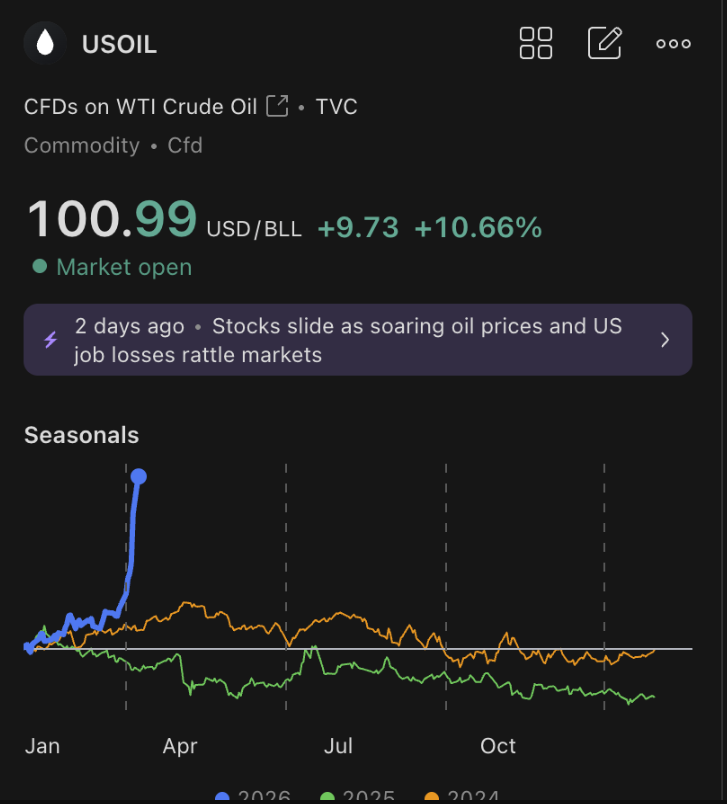This screenshot has width=727, height=804.
Task: Click the 100.99 price value
Action: [112, 219]
